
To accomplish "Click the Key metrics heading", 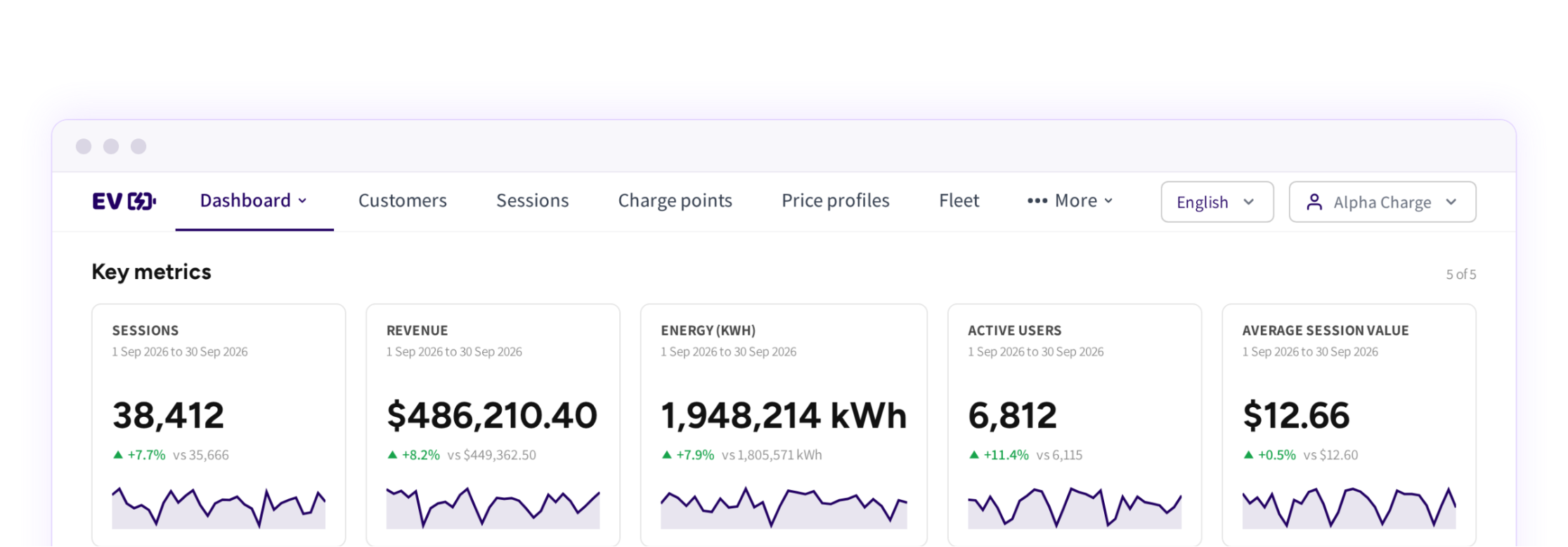I will pyautogui.click(x=152, y=272).
